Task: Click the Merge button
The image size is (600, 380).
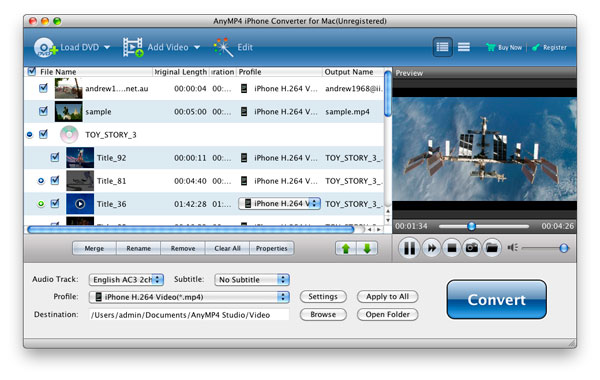Action: pyautogui.click(x=94, y=248)
